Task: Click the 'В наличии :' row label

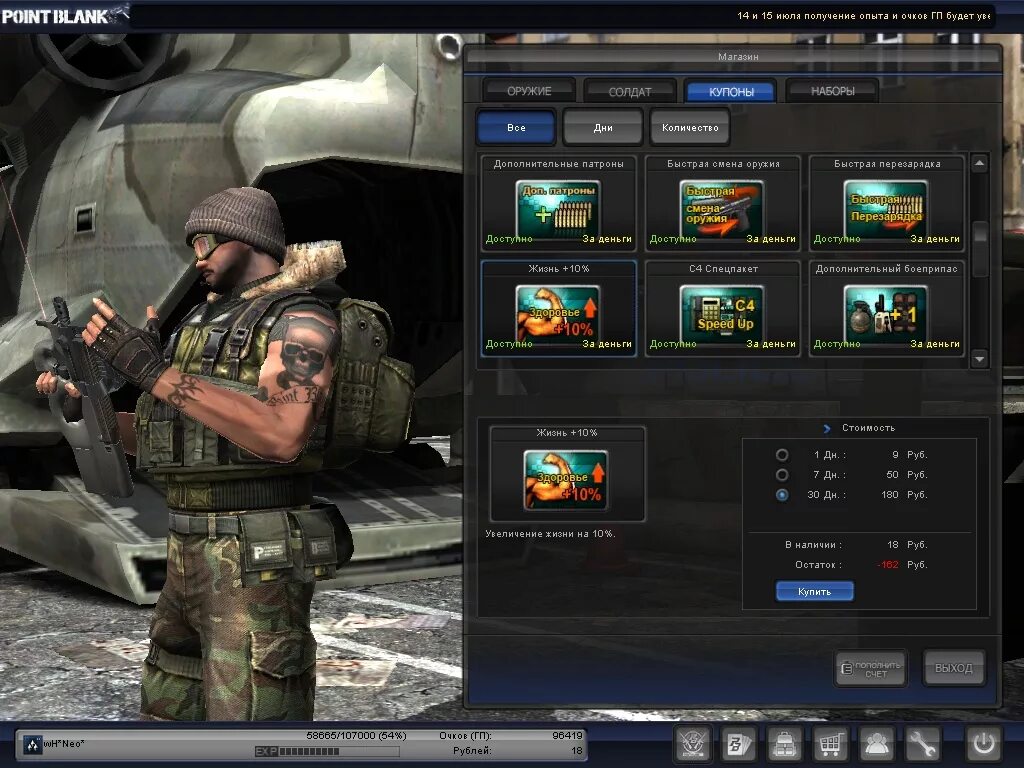Action: [x=813, y=544]
